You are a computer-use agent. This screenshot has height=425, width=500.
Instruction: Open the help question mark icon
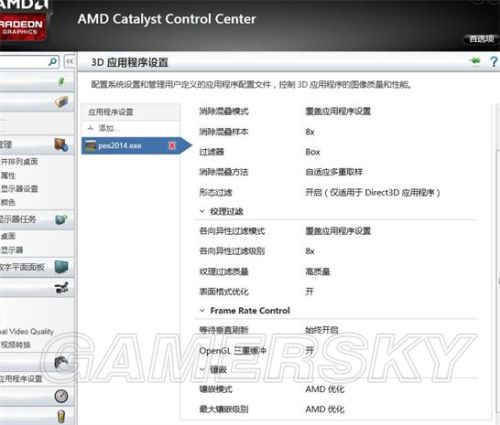click(494, 62)
